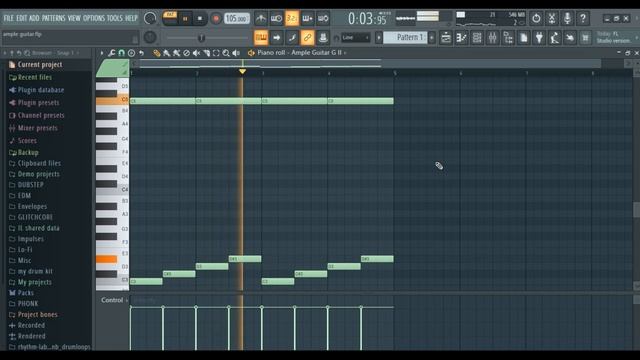Viewport: 640px width, 360px height.
Task: Toggle the magnet snap in piano roll
Action: (121, 53)
